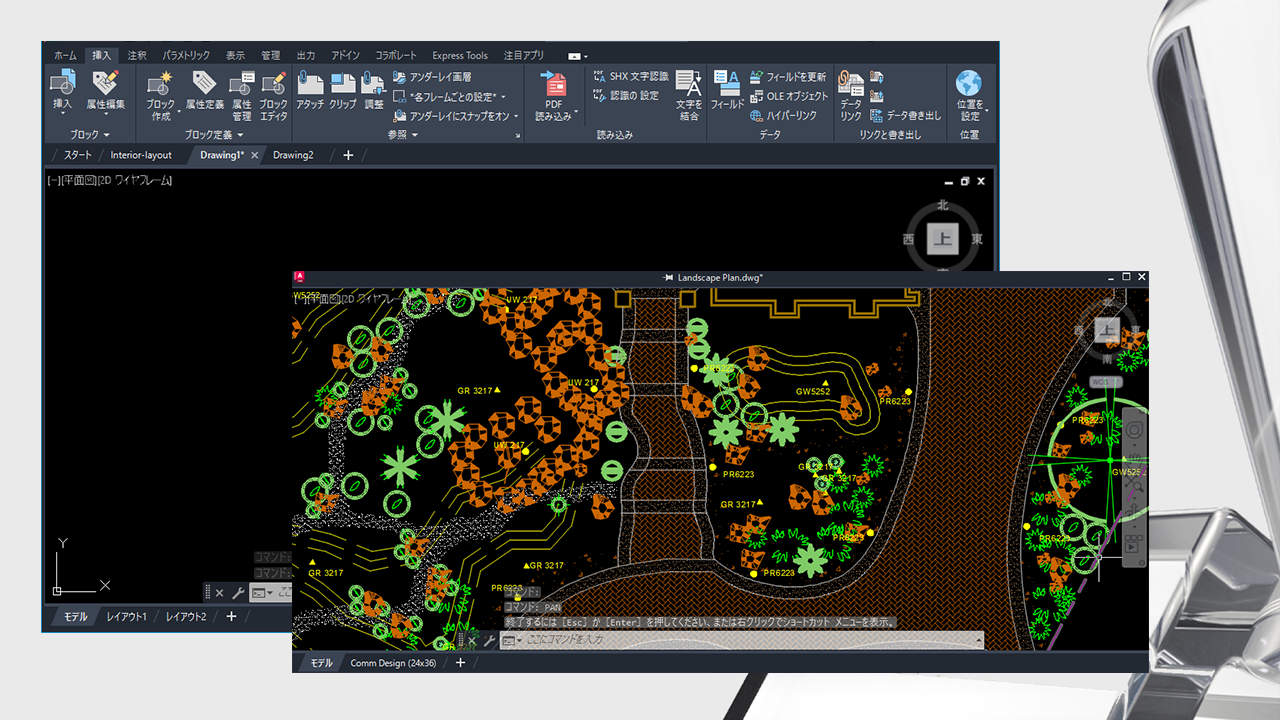Switch to the Express Tools ribbon tab
The height and width of the screenshot is (720, 1280).
(460, 56)
